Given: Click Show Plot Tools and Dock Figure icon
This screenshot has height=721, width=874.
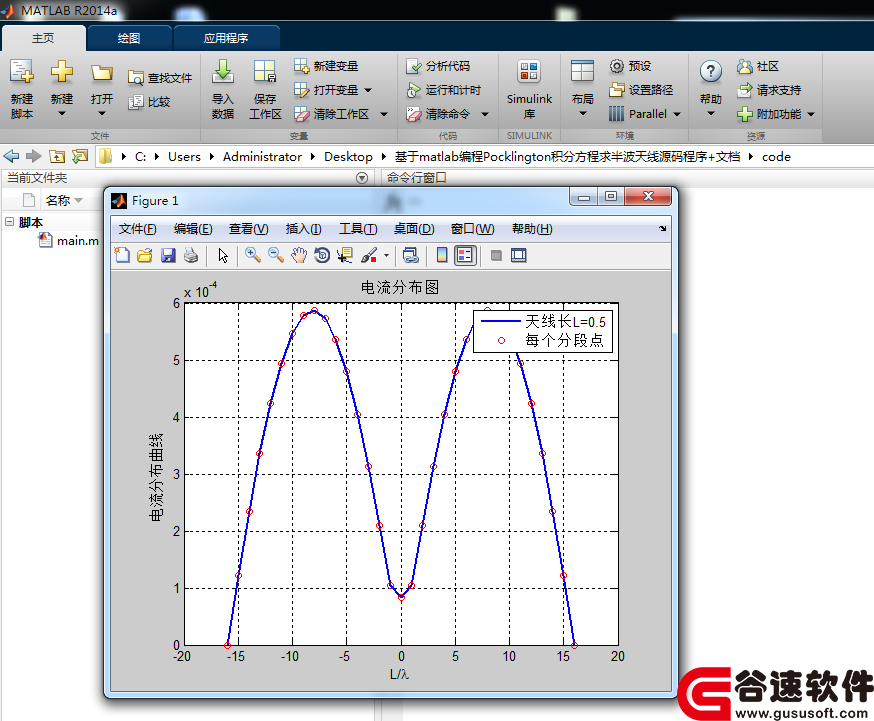Looking at the screenshot, I should [x=519, y=255].
